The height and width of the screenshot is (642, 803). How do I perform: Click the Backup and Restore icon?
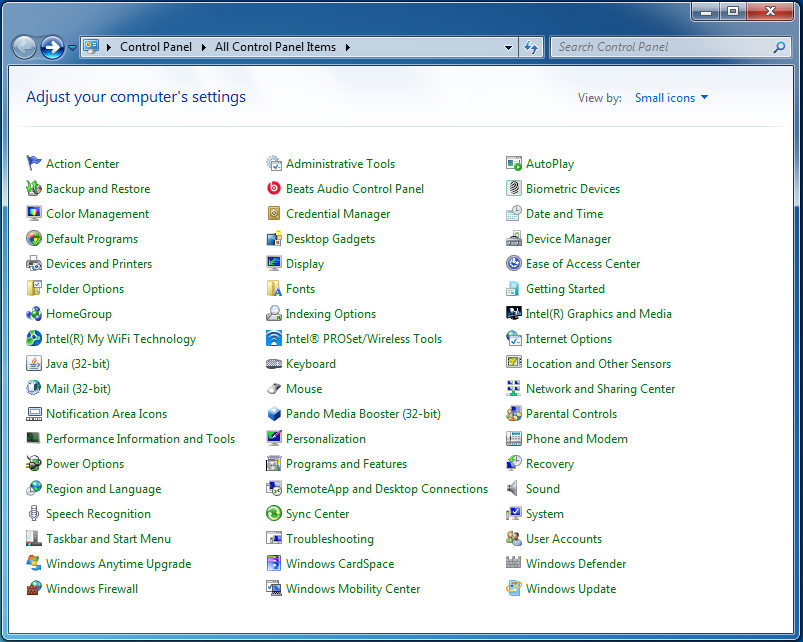34,188
